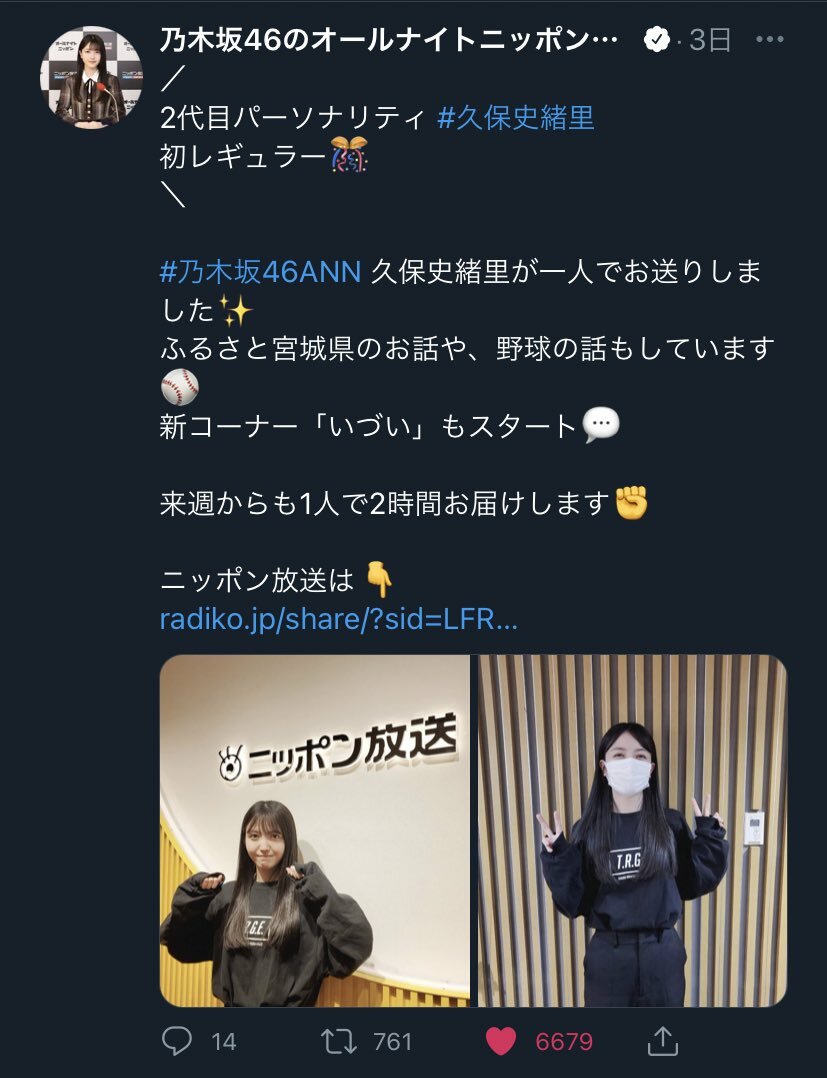Retweet using the retweet arrows icon
The image size is (827, 1078).
coord(339,1041)
